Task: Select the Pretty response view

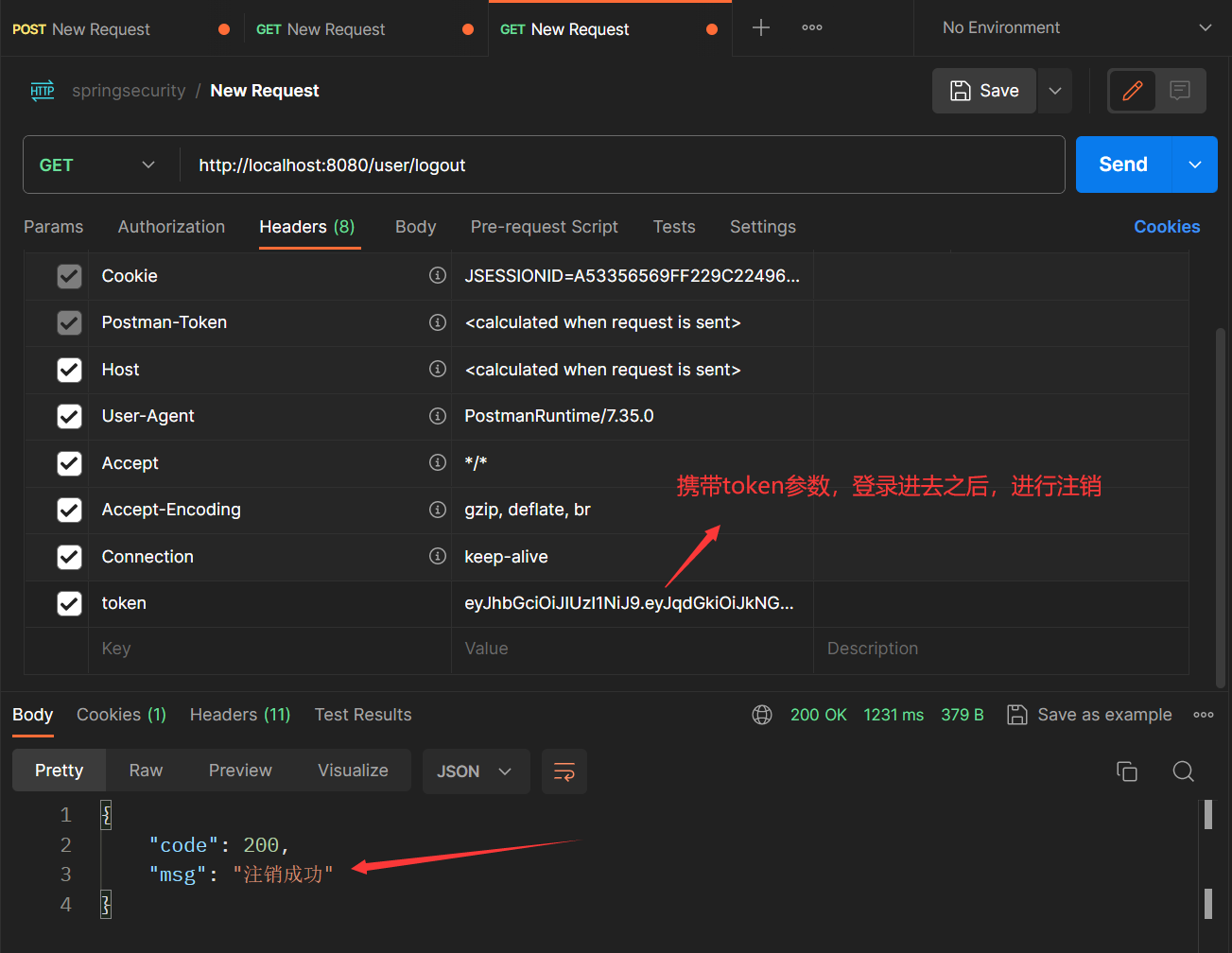Action: coord(59,771)
